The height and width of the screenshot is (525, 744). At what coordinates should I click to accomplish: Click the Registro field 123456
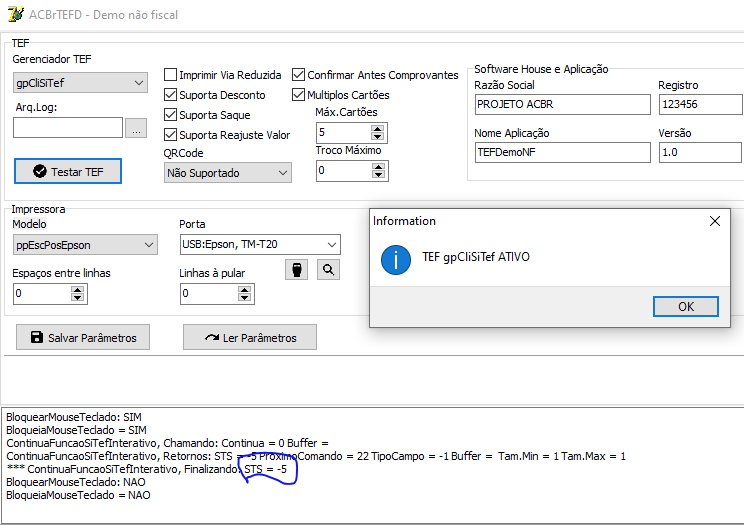point(700,104)
